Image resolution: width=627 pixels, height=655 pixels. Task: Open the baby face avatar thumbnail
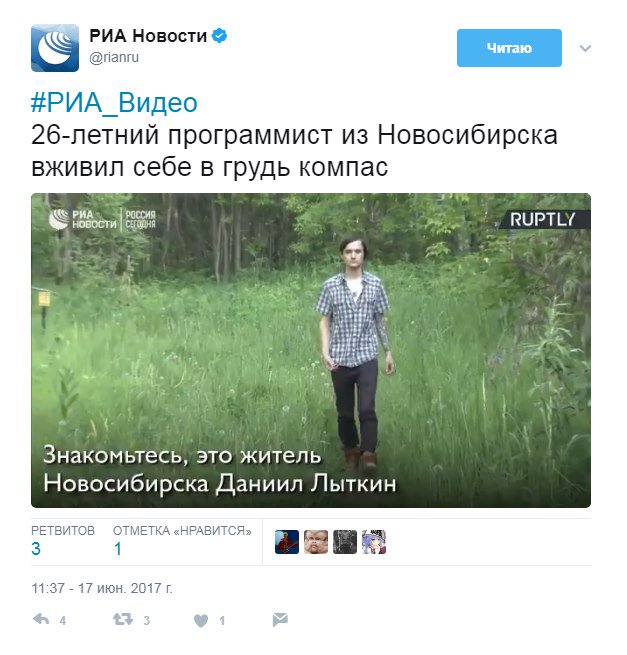pyautogui.click(x=316, y=542)
